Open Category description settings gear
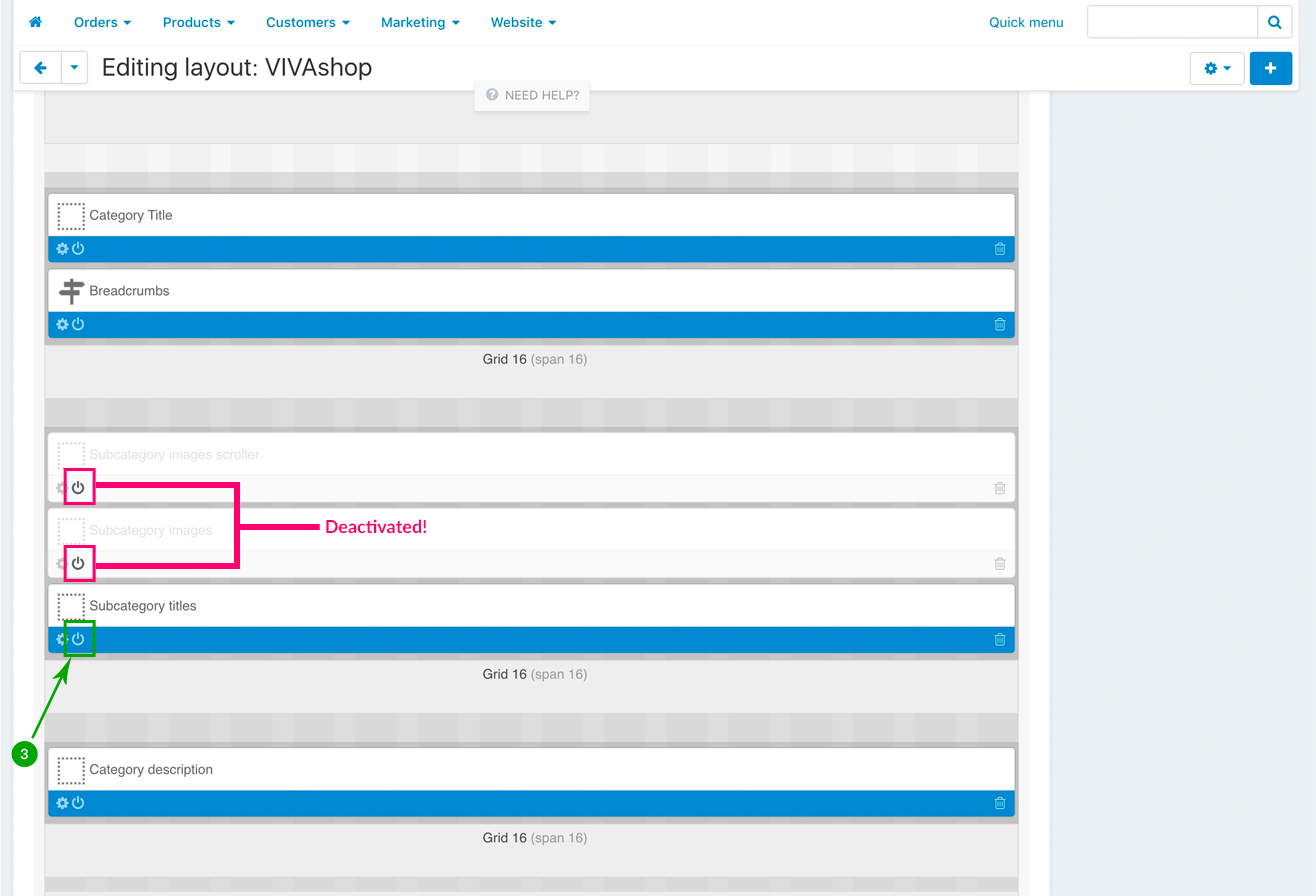 (x=62, y=804)
